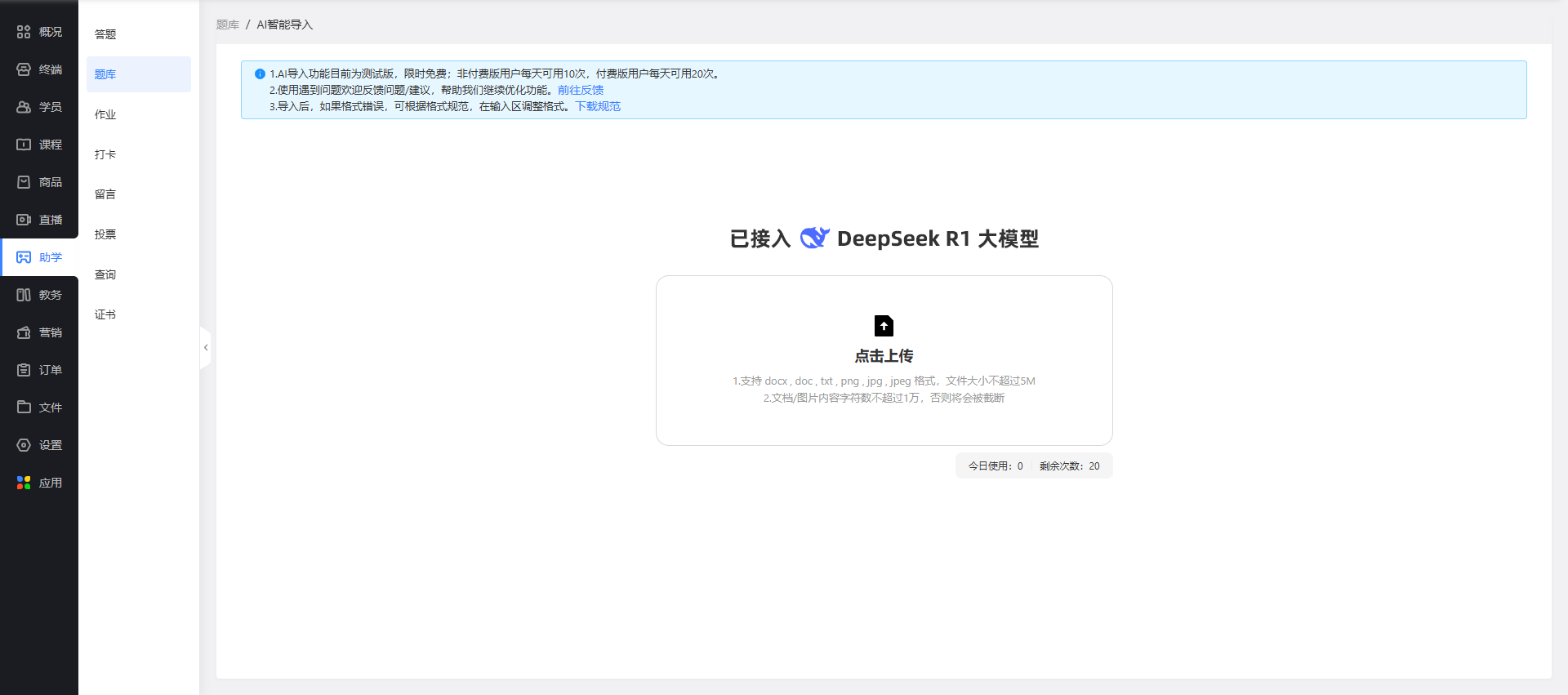The width and height of the screenshot is (1568, 695).
Task: Click the 教务 academic affairs icon
Action: 24,295
